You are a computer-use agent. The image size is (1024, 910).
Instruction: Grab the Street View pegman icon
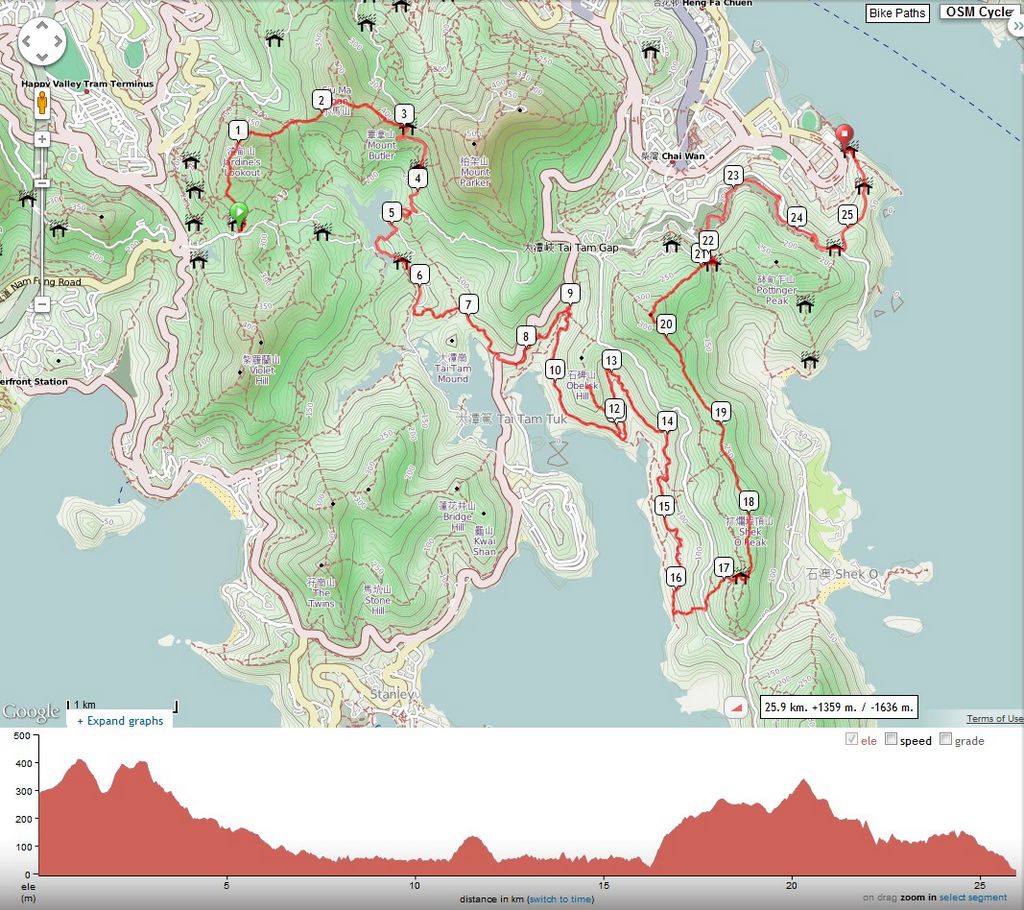pos(42,104)
